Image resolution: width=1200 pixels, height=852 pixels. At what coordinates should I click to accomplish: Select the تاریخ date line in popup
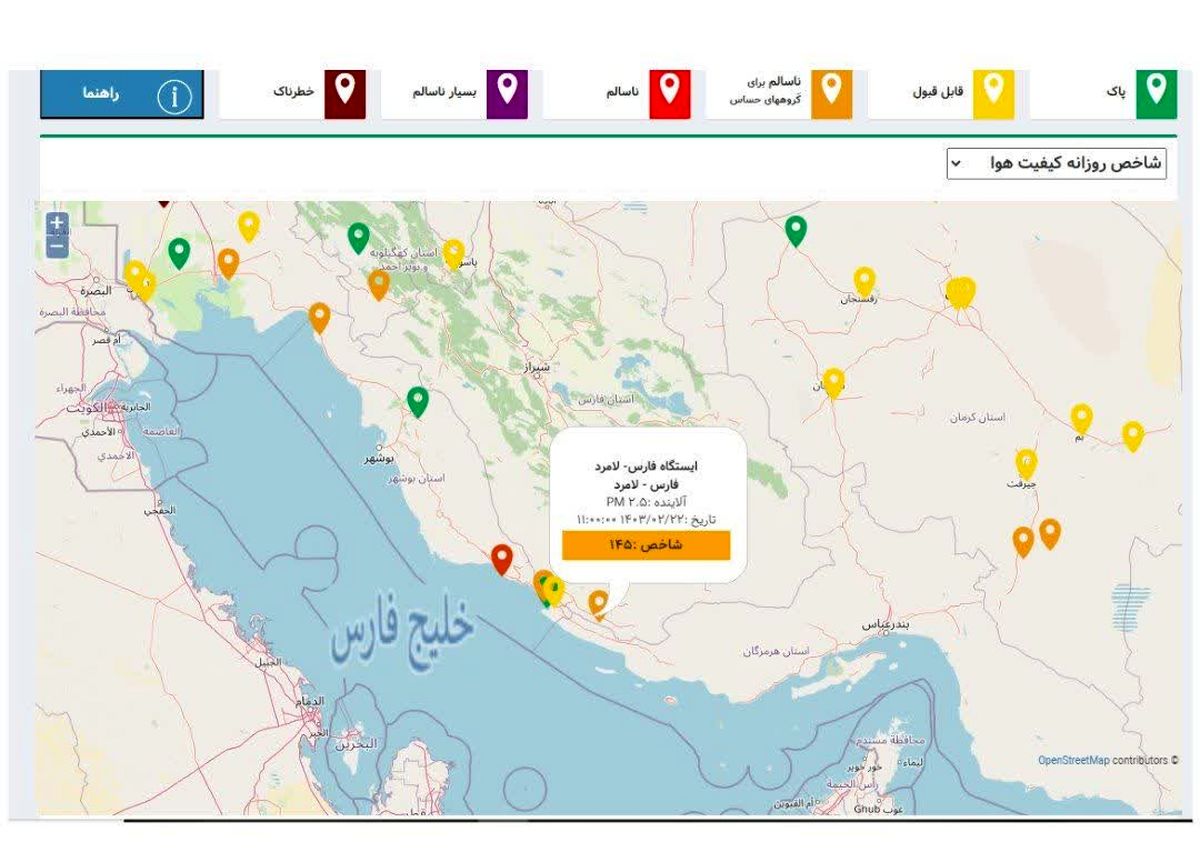[646, 519]
